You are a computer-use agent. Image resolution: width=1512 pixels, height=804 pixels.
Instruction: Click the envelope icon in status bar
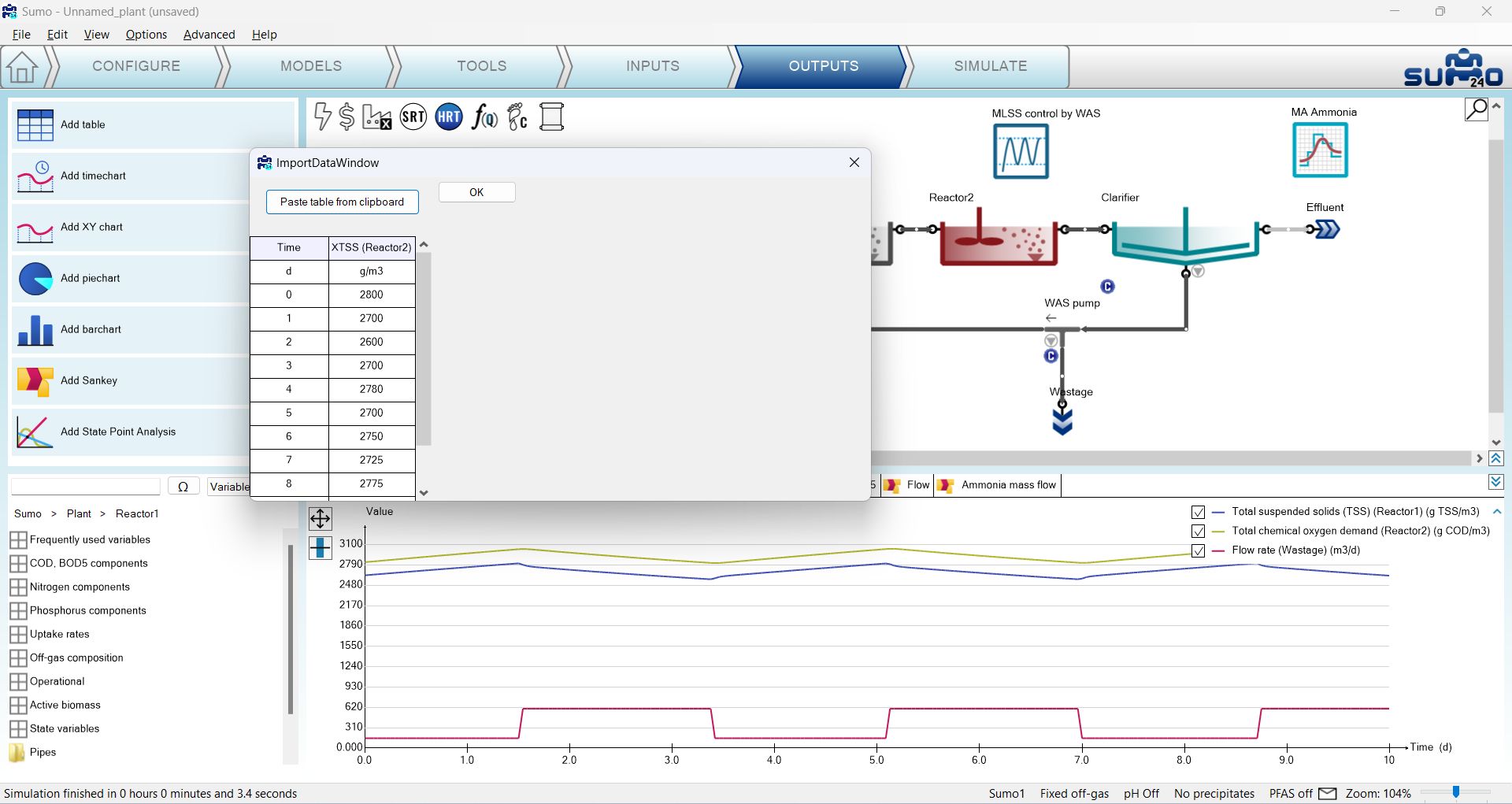tap(1328, 794)
